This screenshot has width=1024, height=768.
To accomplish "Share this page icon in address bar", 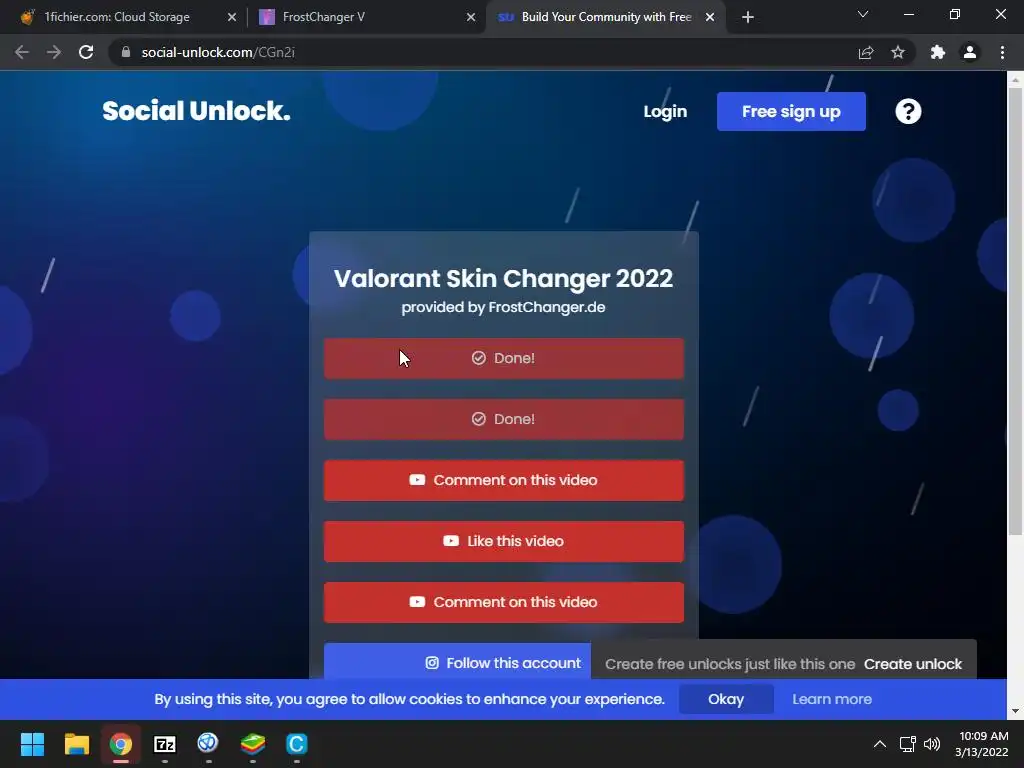I will pyautogui.click(x=866, y=52).
